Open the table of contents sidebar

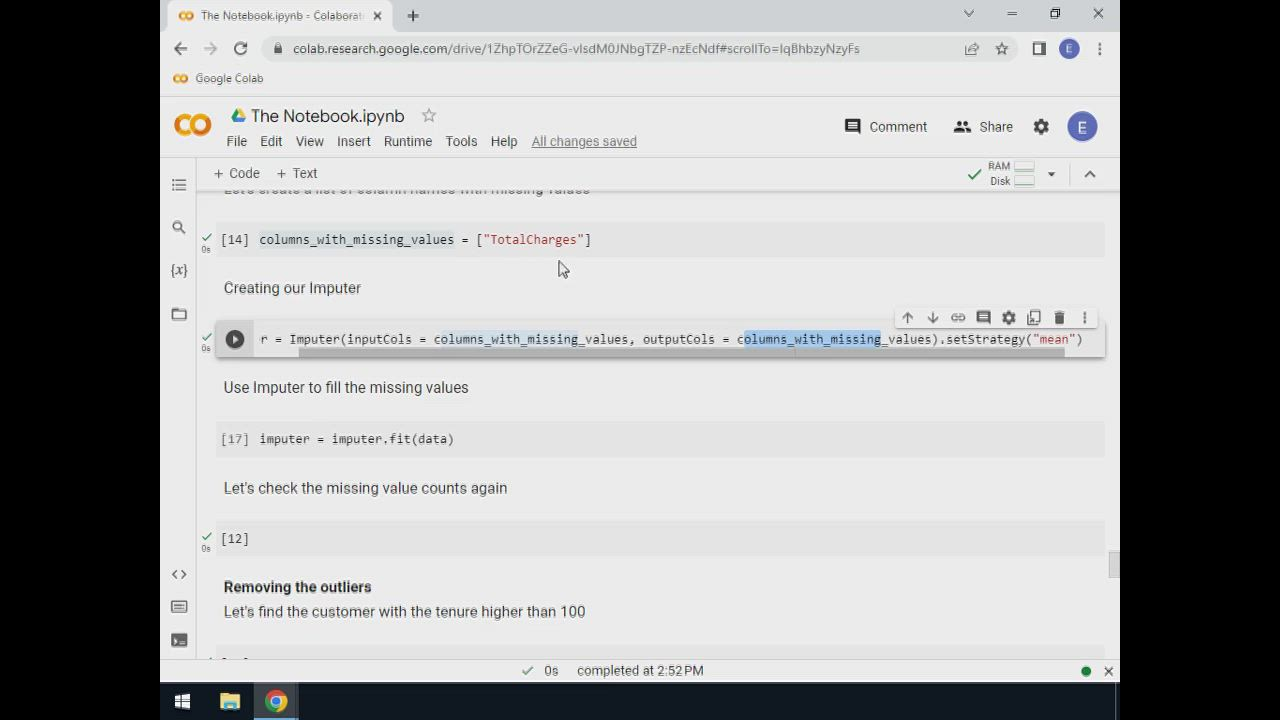pos(179,185)
